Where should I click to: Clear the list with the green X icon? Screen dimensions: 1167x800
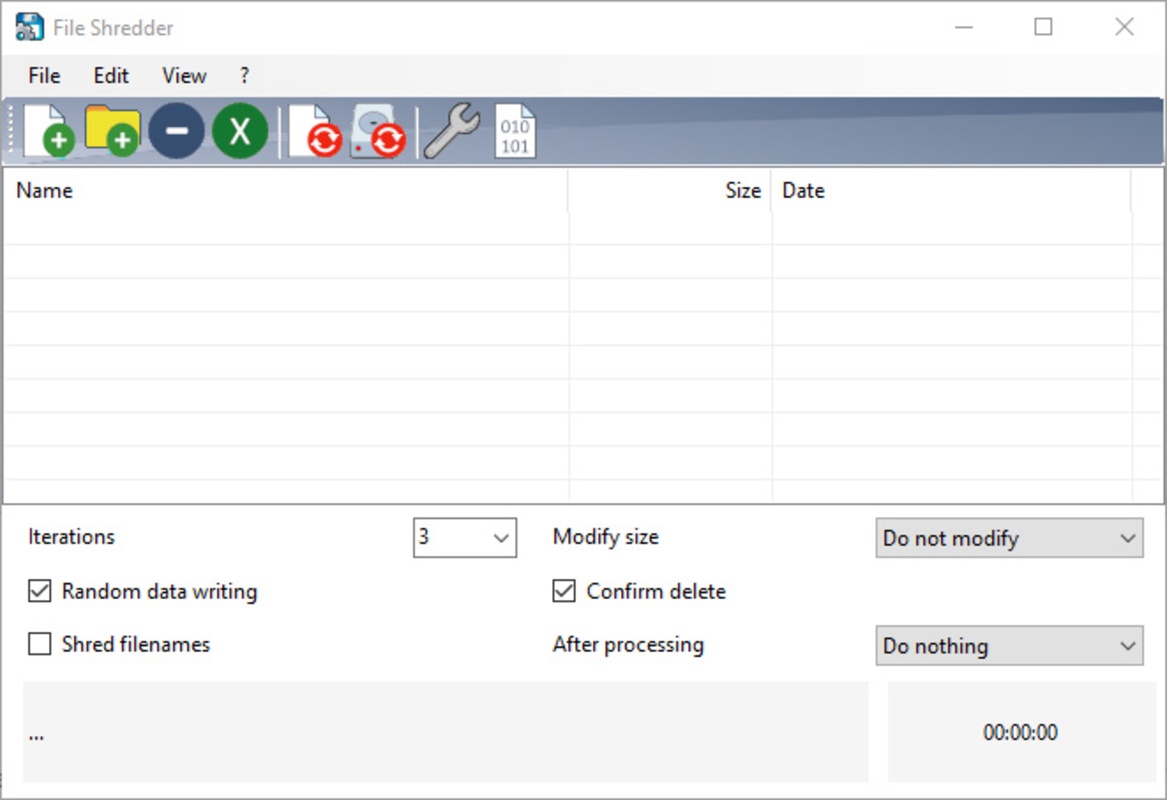pos(240,131)
